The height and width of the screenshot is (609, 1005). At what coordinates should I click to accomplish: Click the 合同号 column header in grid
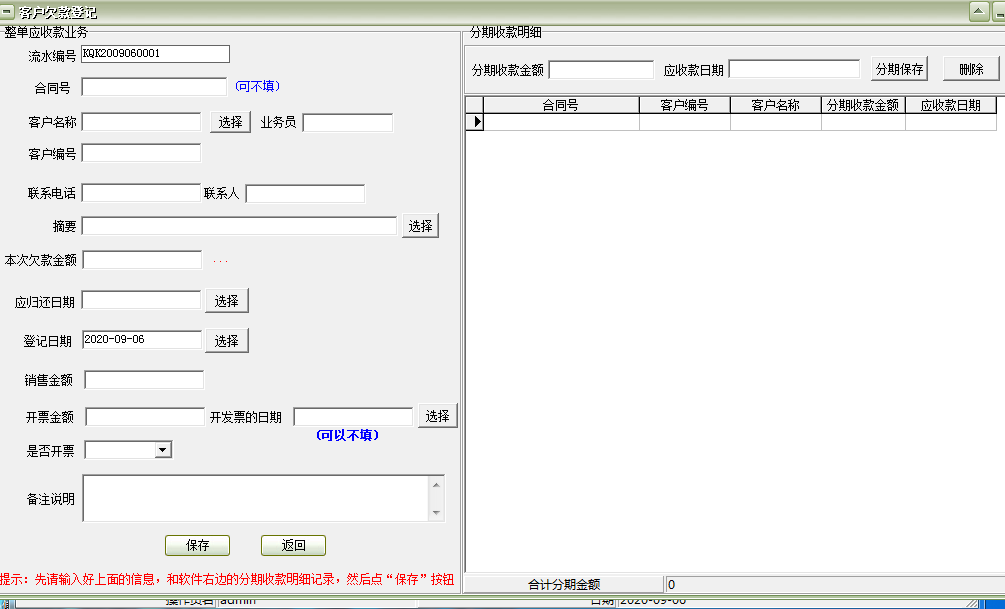(x=561, y=105)
